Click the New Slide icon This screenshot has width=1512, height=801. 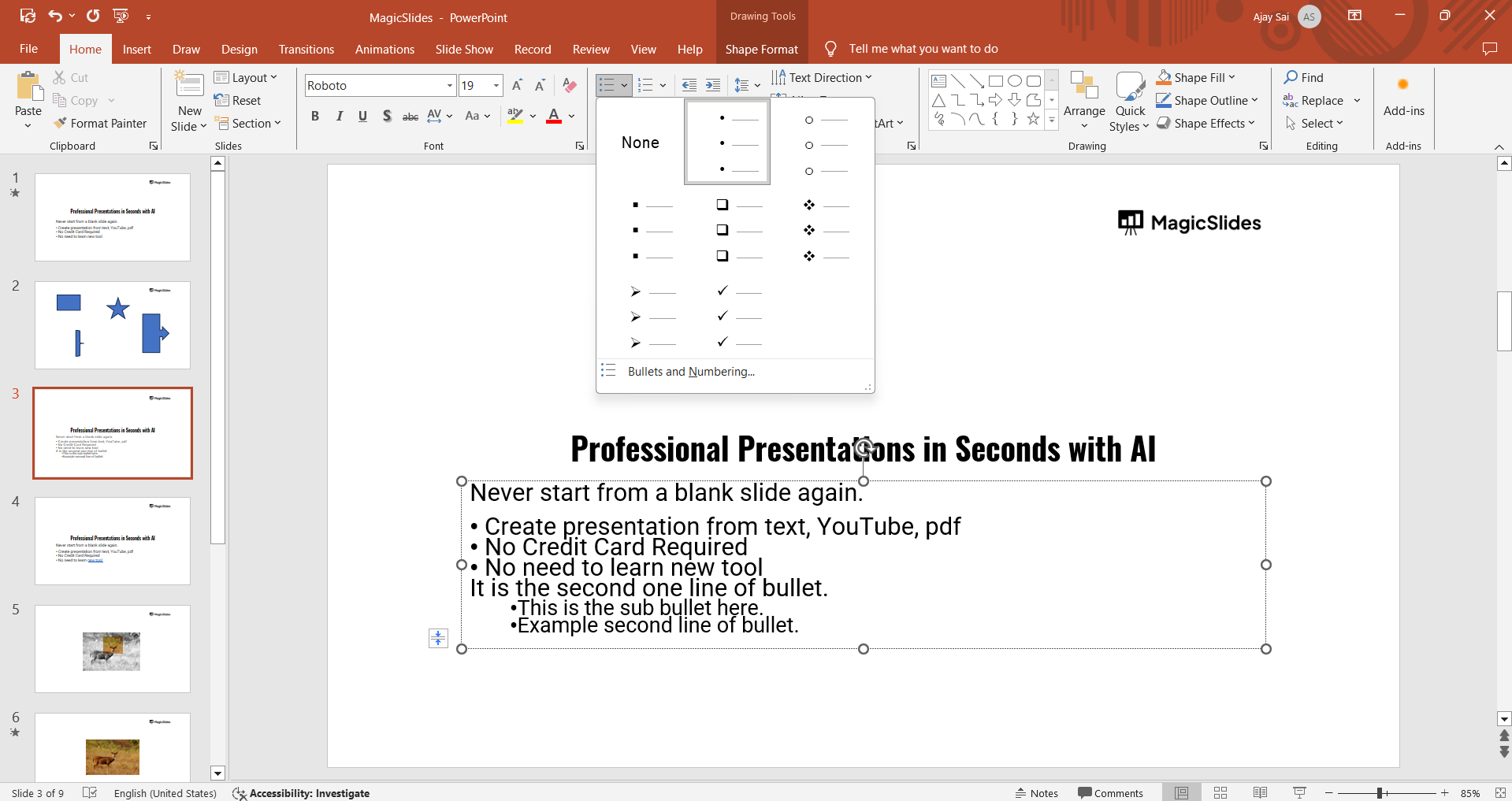click(x=189, y=84)
